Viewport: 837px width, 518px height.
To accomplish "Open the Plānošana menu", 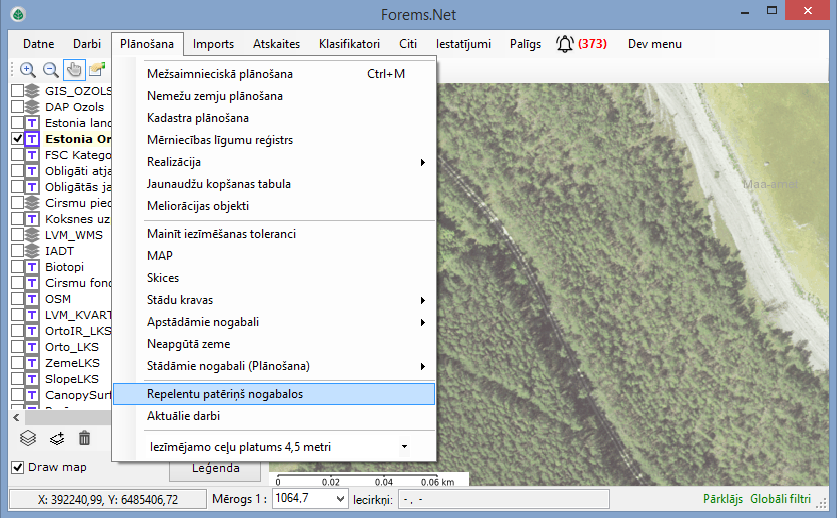I will point(147,44).
